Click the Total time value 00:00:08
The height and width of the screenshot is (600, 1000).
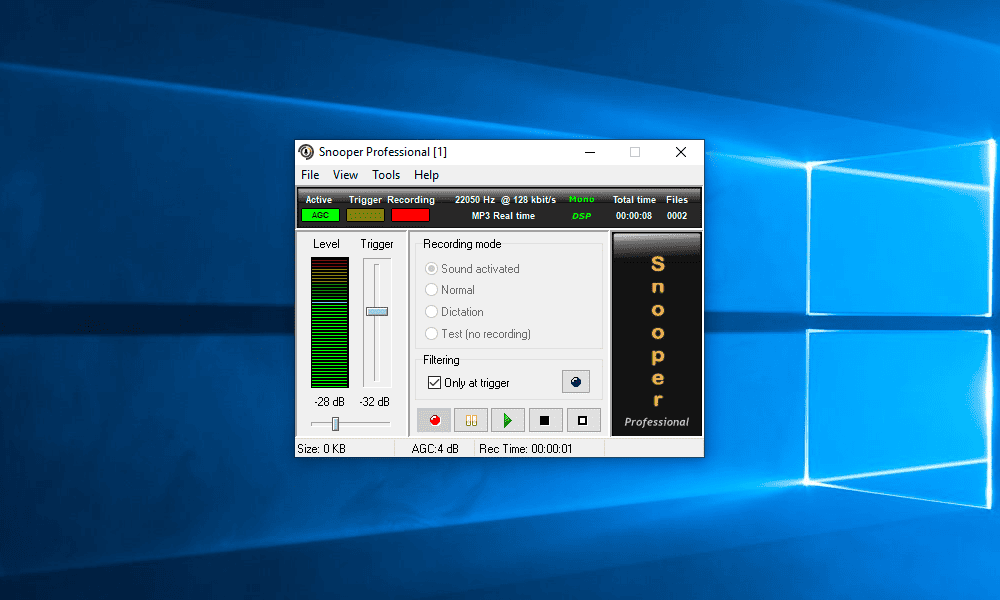coord(634,216)
